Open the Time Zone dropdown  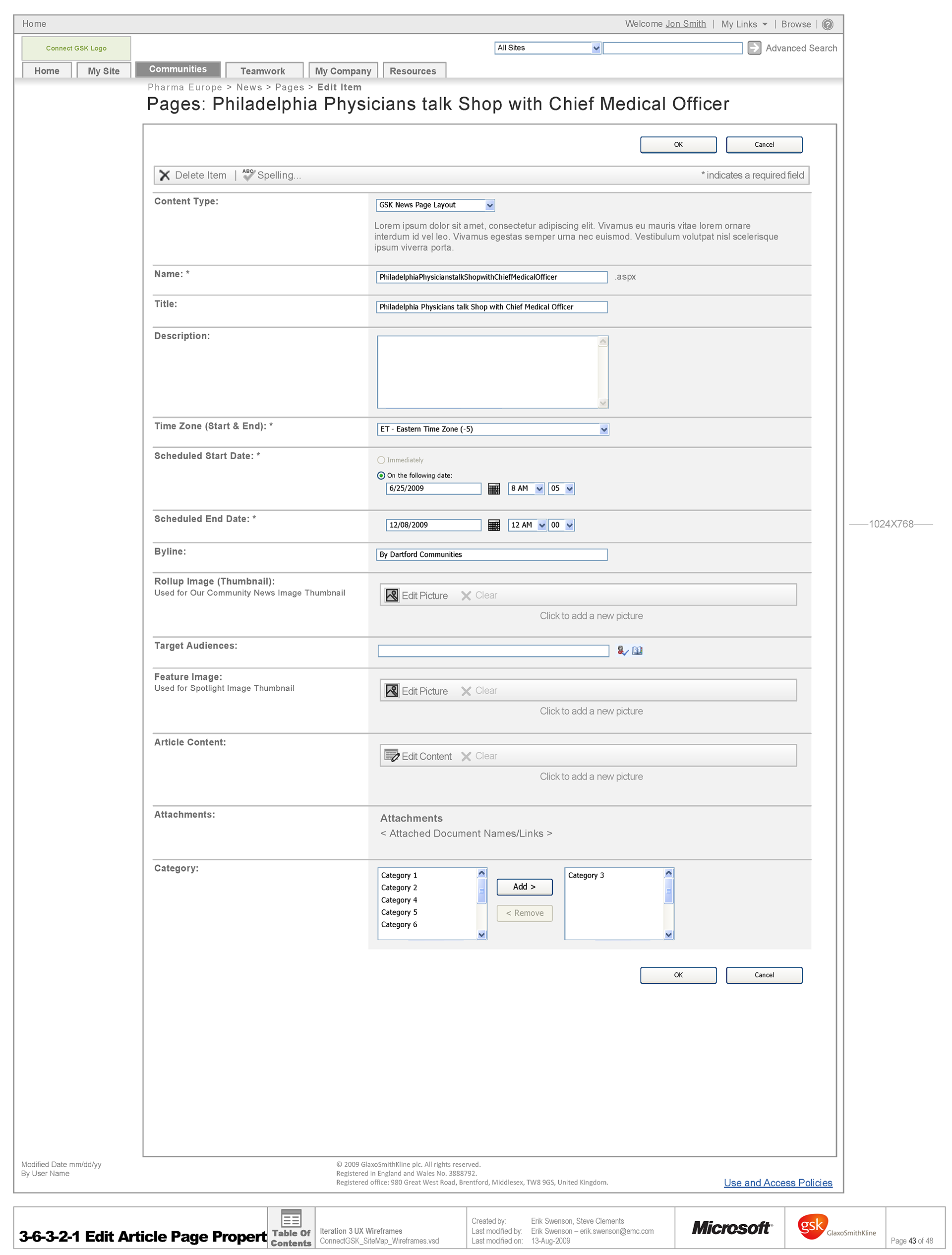[603, 429]
